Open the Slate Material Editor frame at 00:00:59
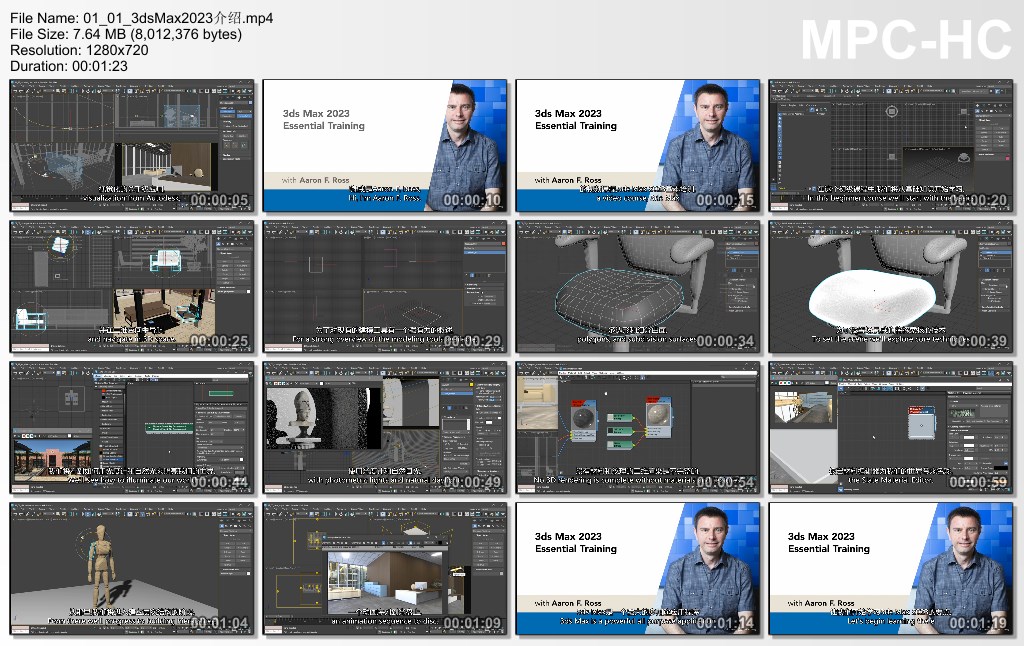The height and width of the screenshot is (646, 1024). (x=891, y=428)
